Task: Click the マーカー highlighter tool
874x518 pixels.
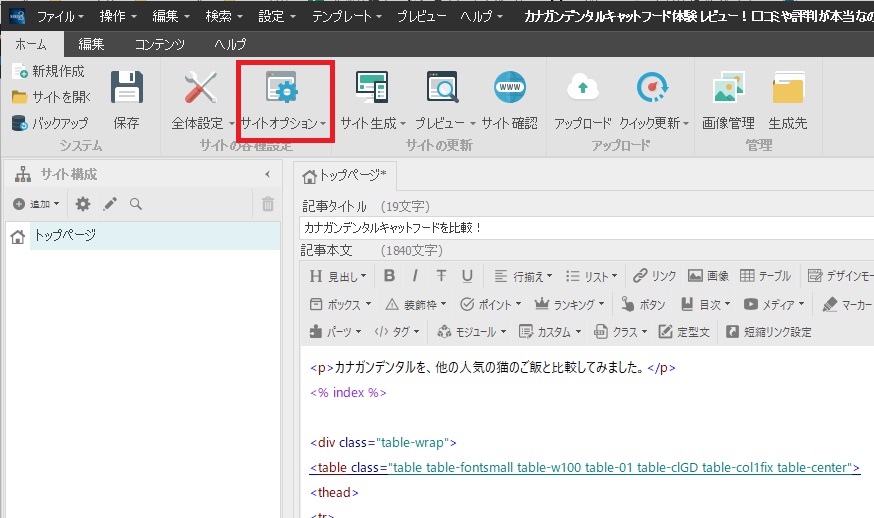Action: click(x=848, y=304)
